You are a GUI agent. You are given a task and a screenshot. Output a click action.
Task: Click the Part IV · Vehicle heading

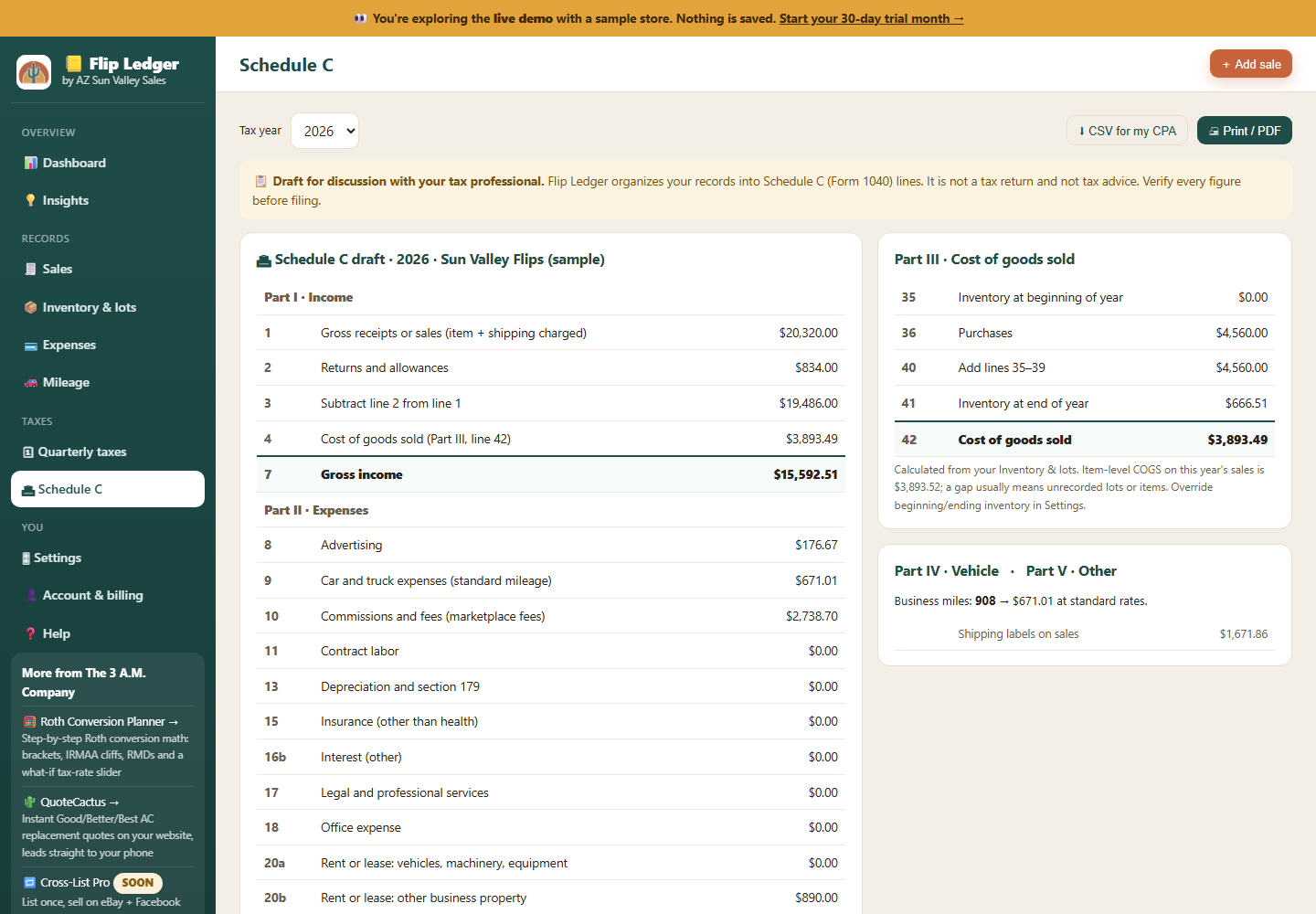pos(947,571)
